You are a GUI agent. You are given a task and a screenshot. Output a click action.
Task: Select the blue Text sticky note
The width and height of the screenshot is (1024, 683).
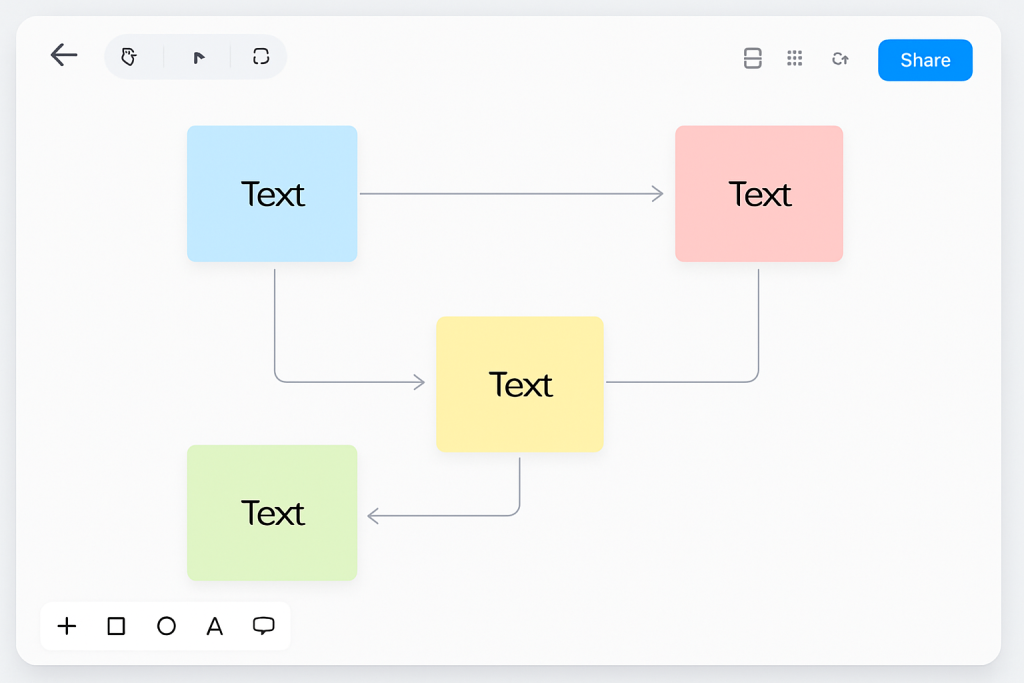[x=272, y=194]
